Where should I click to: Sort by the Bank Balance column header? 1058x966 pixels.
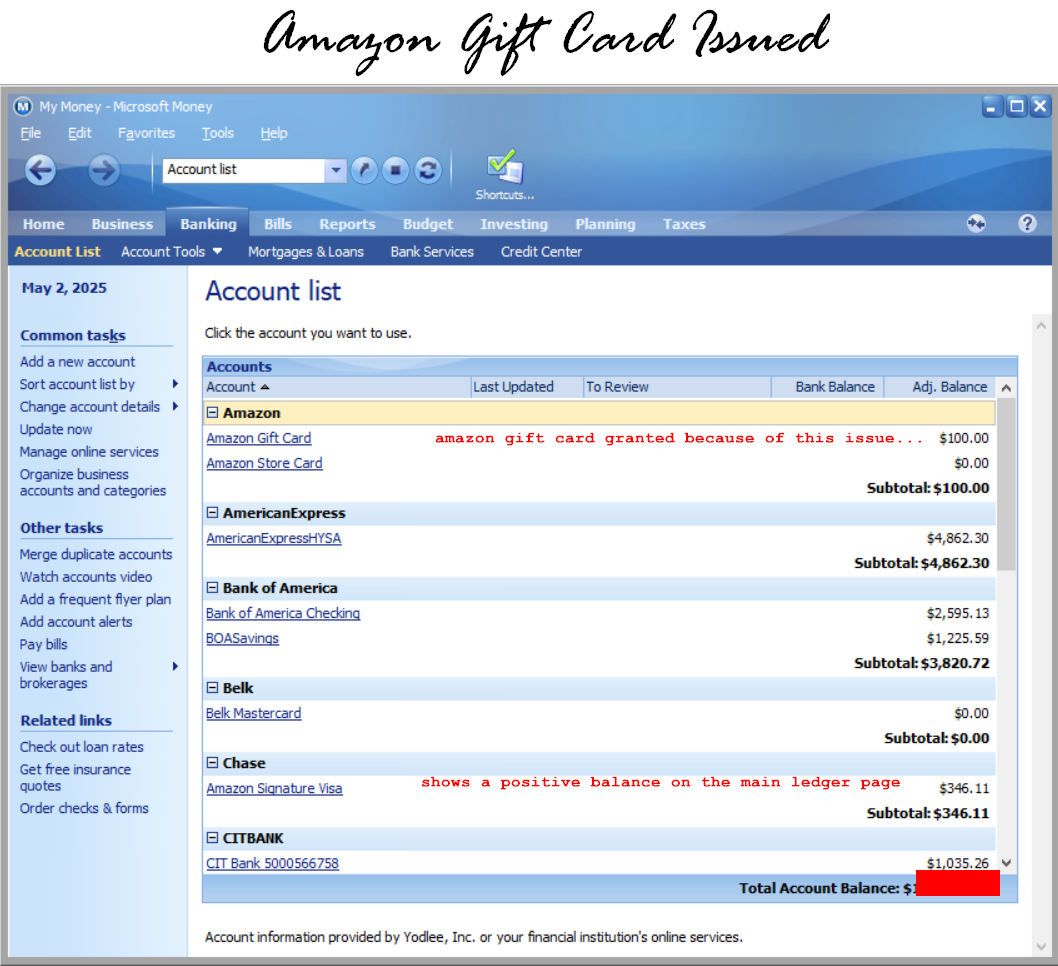click(x=828, y=387)
